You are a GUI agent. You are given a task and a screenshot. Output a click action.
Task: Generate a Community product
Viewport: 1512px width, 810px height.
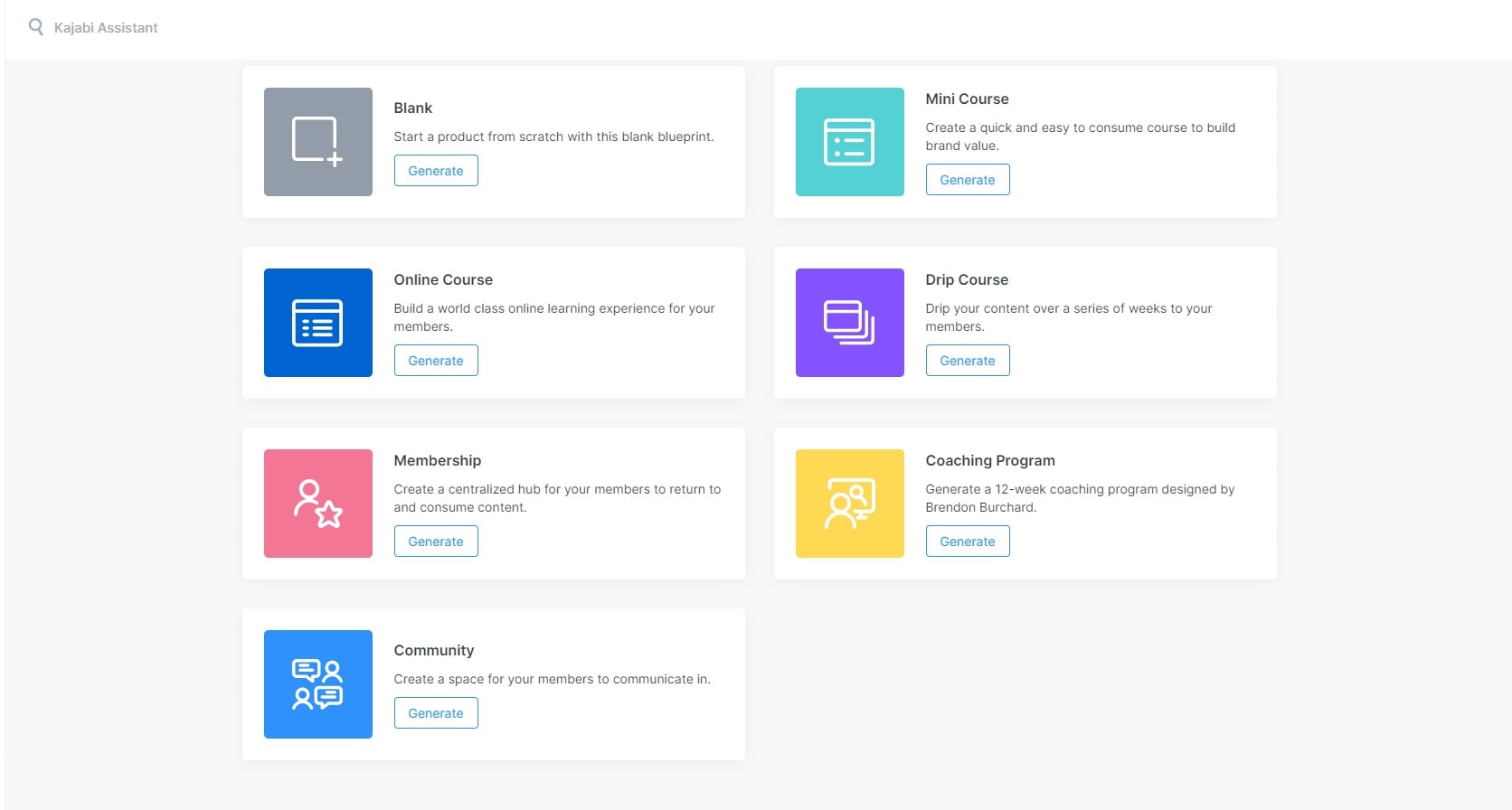(x=435, y=713)
